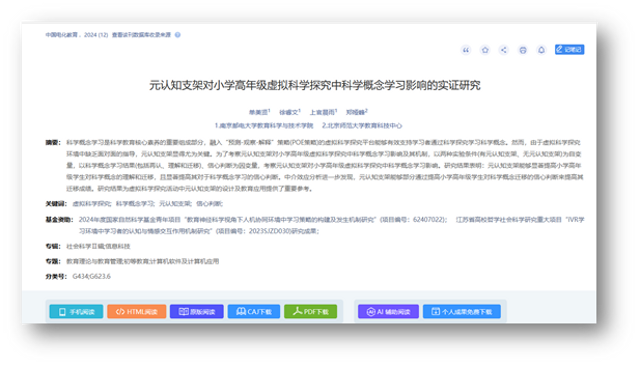
Task: Click the star favorite icon
Action: click(x=485, y=50)
